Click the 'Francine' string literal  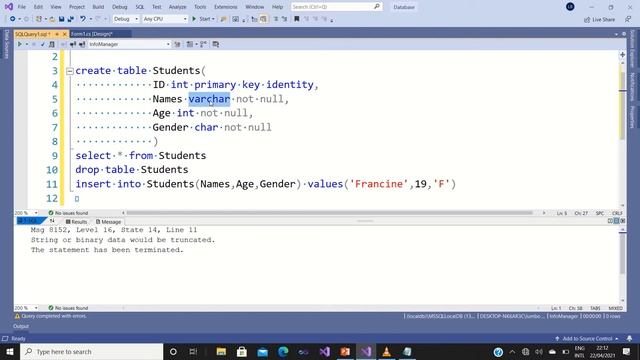pos(379,184)
